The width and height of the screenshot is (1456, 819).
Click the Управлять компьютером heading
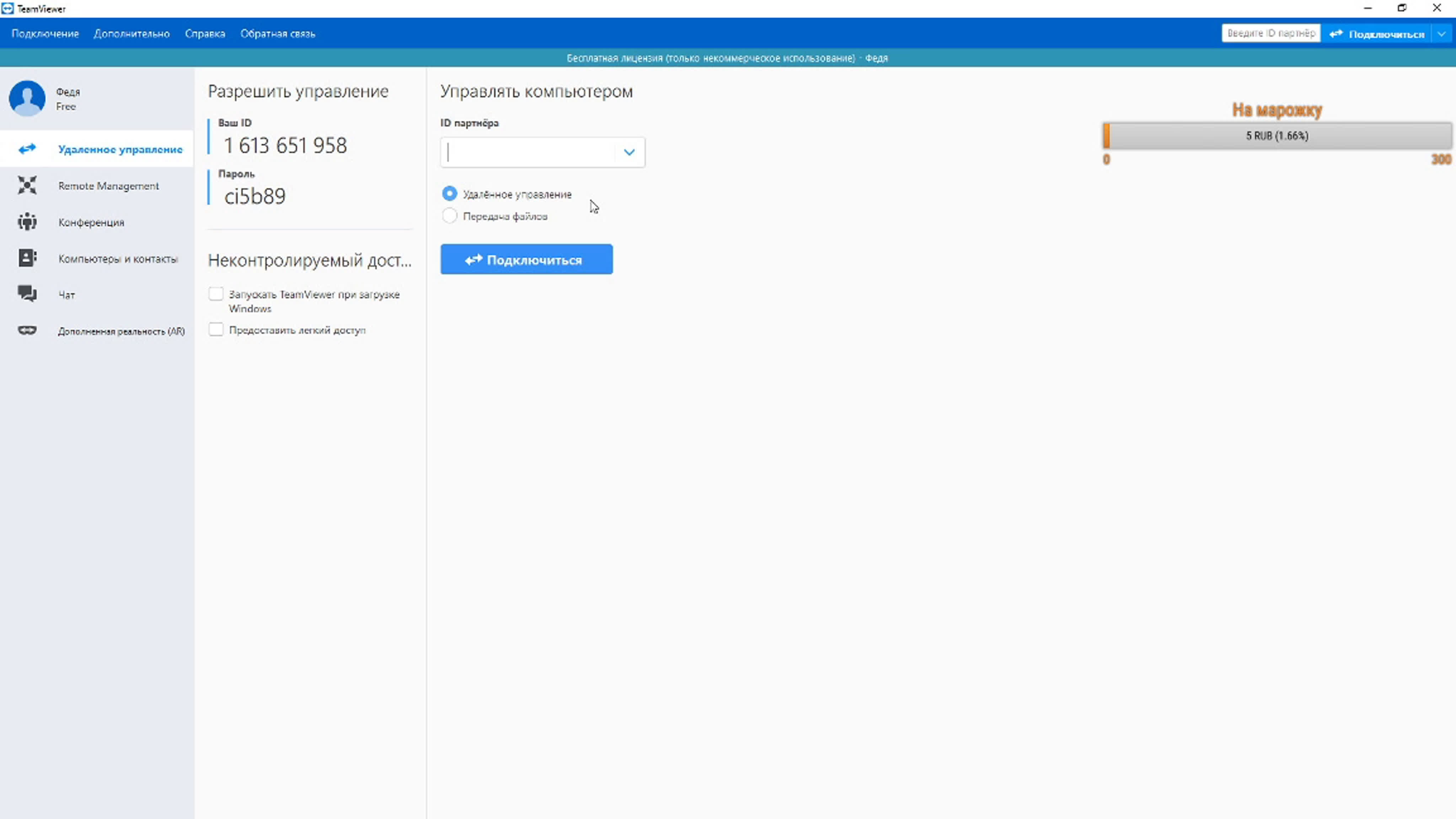tap(536, 92)
